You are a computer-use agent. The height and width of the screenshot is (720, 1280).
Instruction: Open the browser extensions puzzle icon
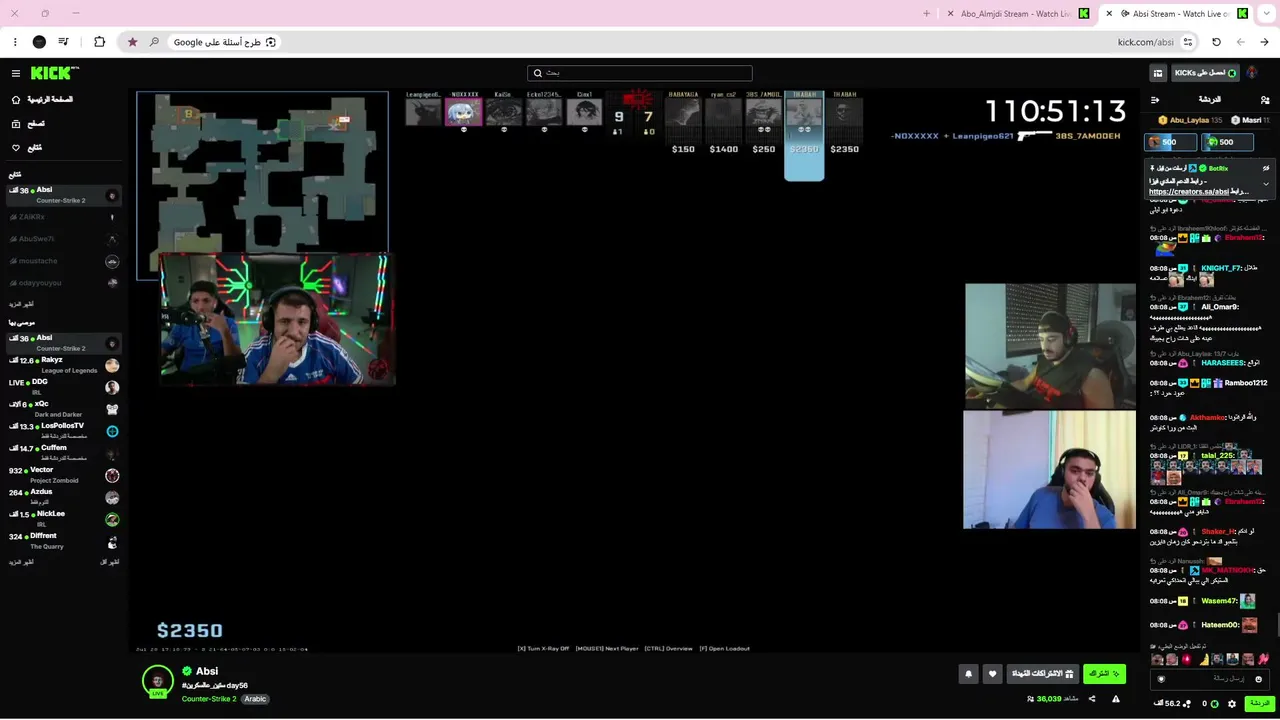coord(99,42)
